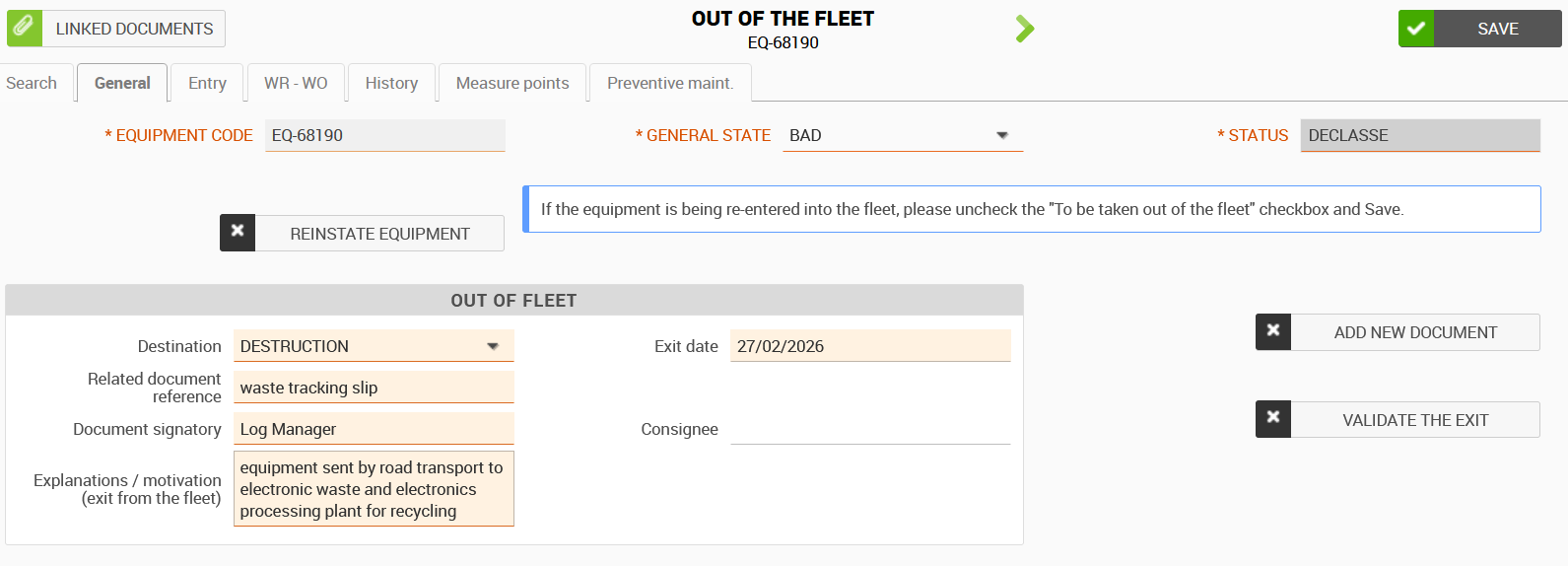Open the Measure points tab
Viewport: 1568px width, 566px height.
tap(512, 83)
